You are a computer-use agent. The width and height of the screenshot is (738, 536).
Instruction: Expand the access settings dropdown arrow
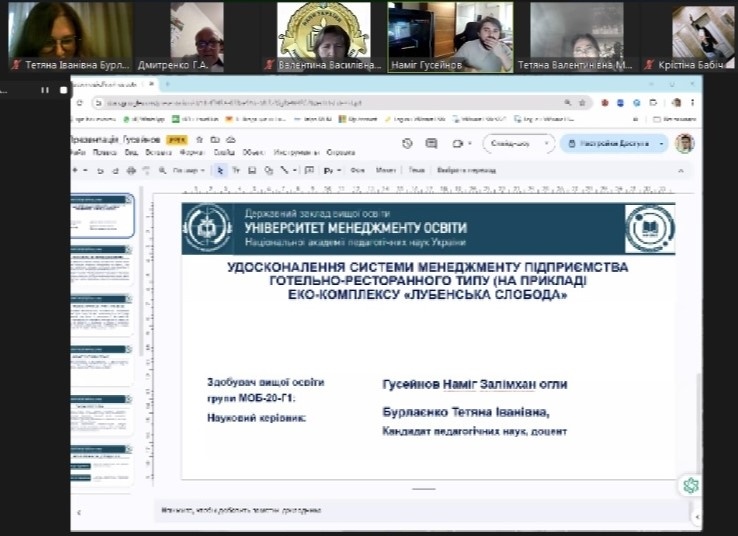pyautogui.click(x=662, y=144)
